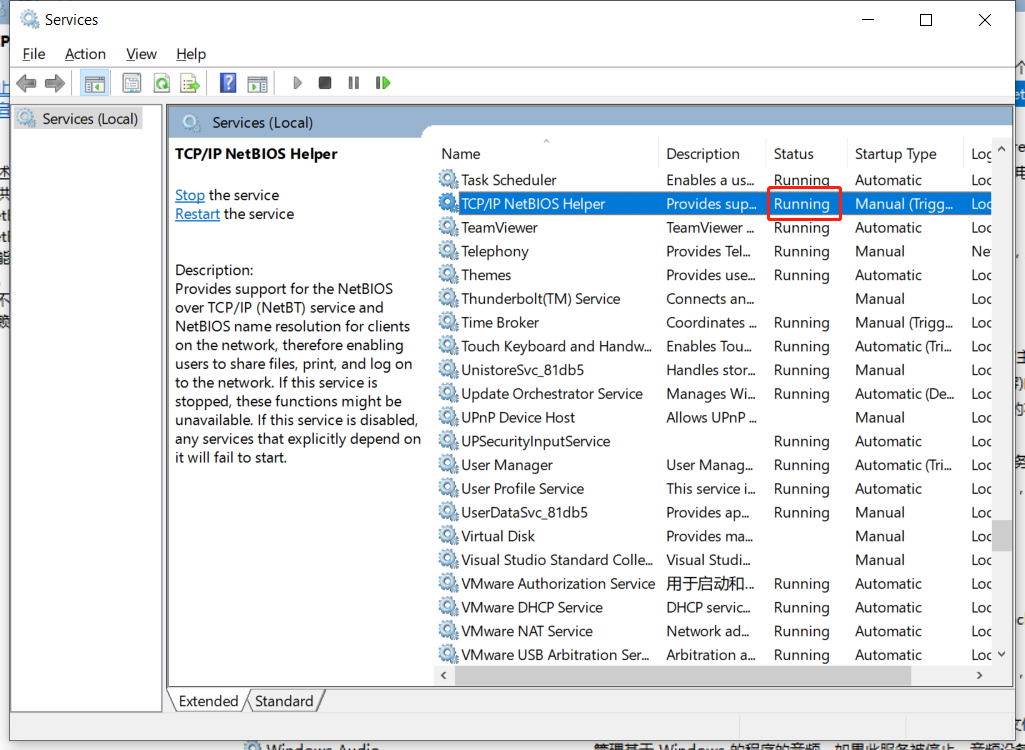1025x750 pixels.
Task: Click the Refresh icon on the toolbar
Action: [161, 83]
